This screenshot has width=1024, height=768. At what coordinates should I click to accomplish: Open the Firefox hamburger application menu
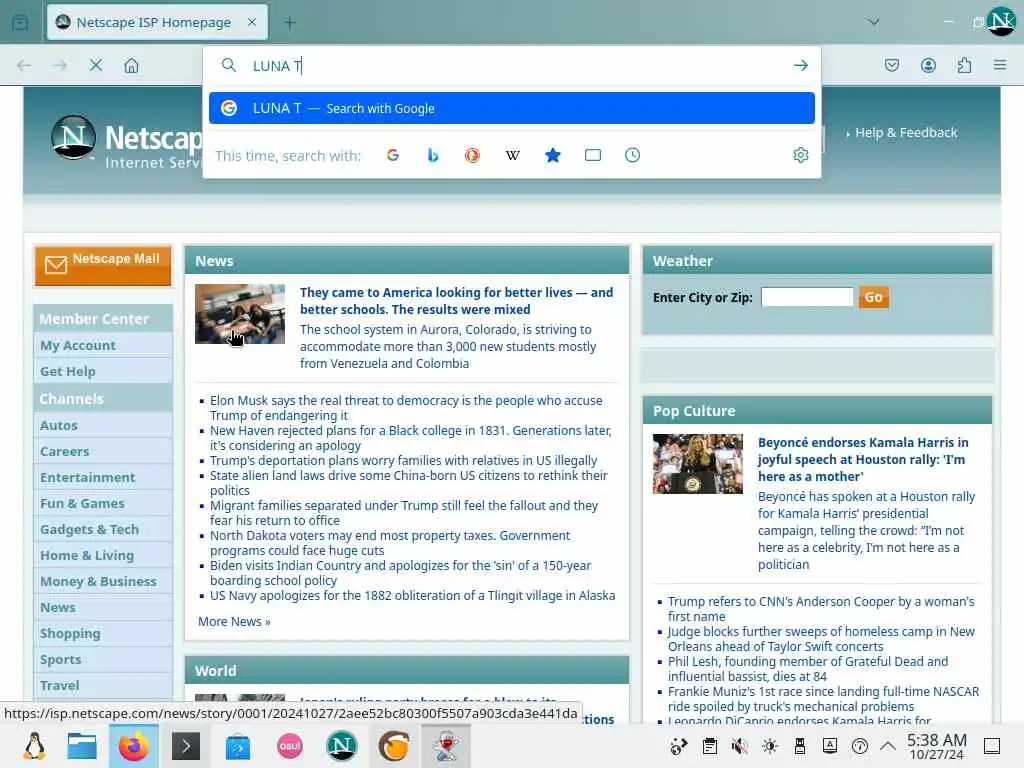click(1000, 65)
